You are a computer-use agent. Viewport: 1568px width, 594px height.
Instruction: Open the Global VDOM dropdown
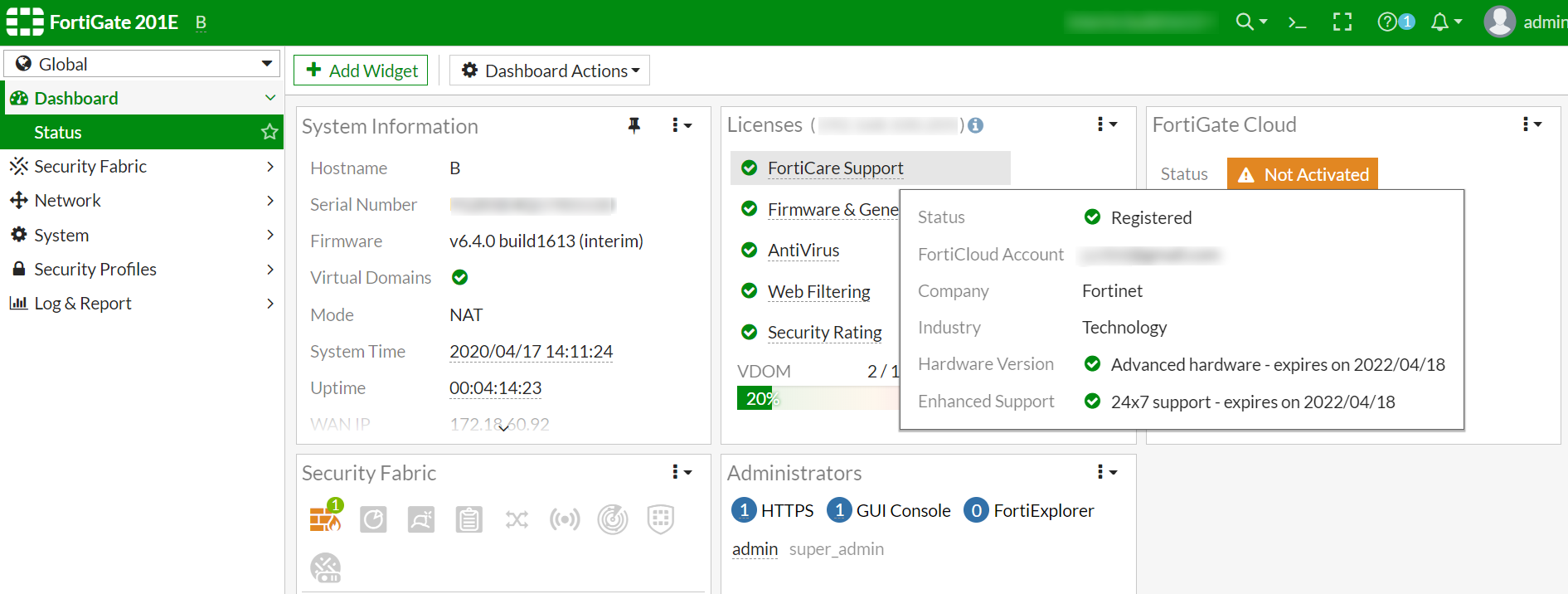(142, 64)
